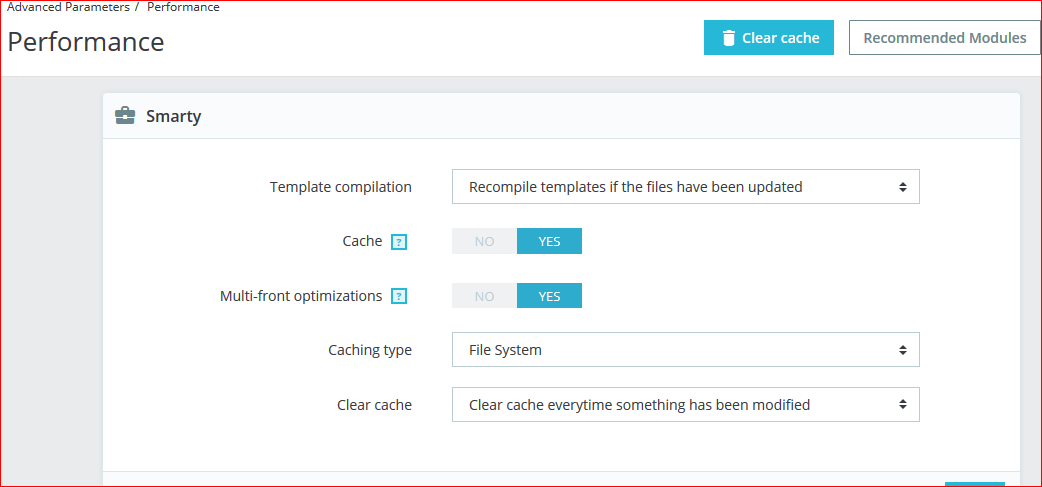Open the Clear cache frequency dropdown
The image size is (1042, 487).
pos(685,405)
